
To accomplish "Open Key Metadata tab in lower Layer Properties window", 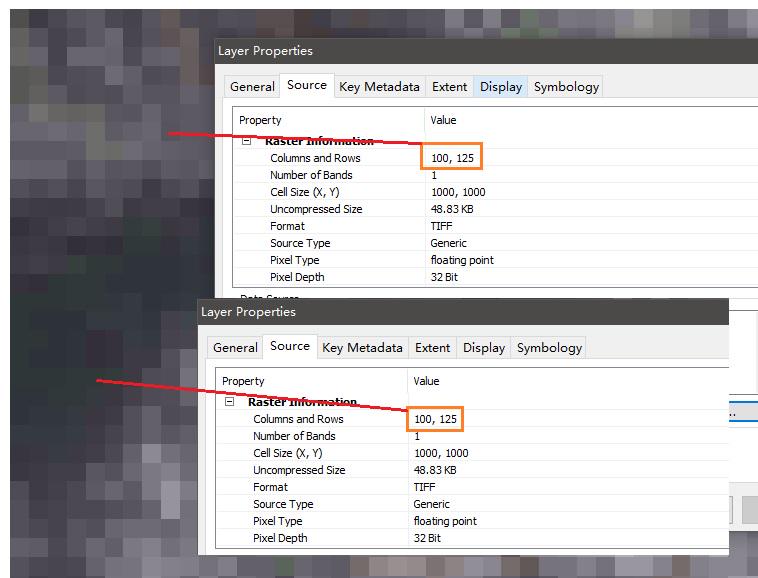I will pos(363,348).
